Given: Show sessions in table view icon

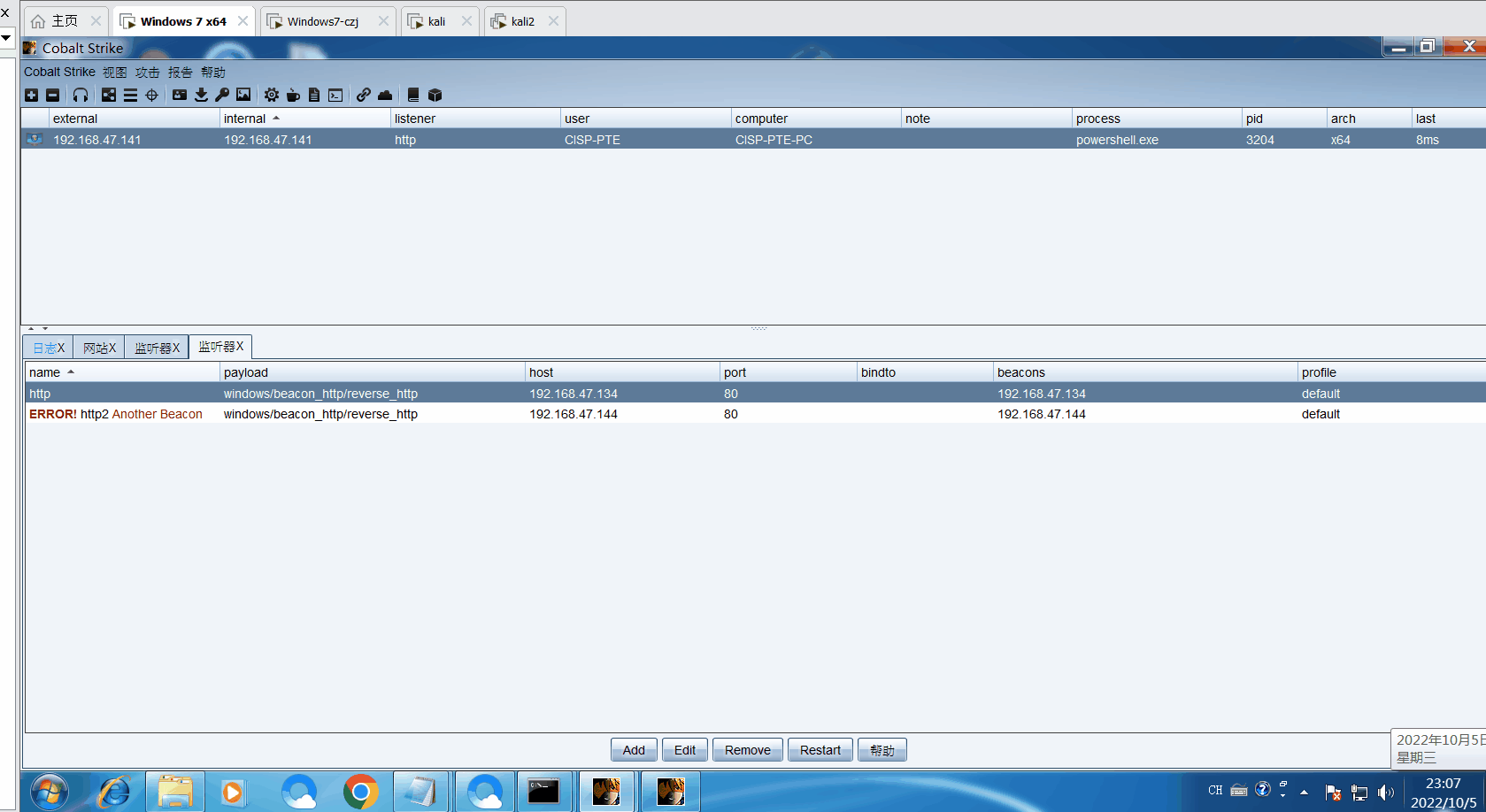Looking at the screenshot, I should 130,96.
